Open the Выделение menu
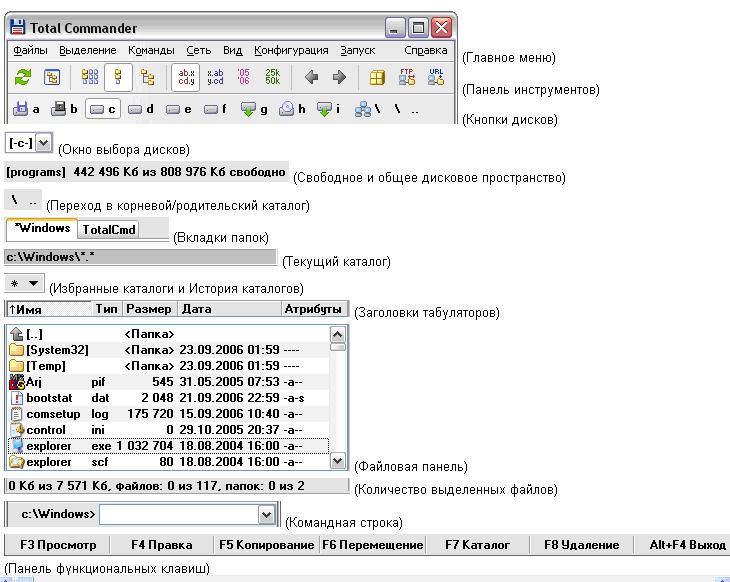 point(88,50)
